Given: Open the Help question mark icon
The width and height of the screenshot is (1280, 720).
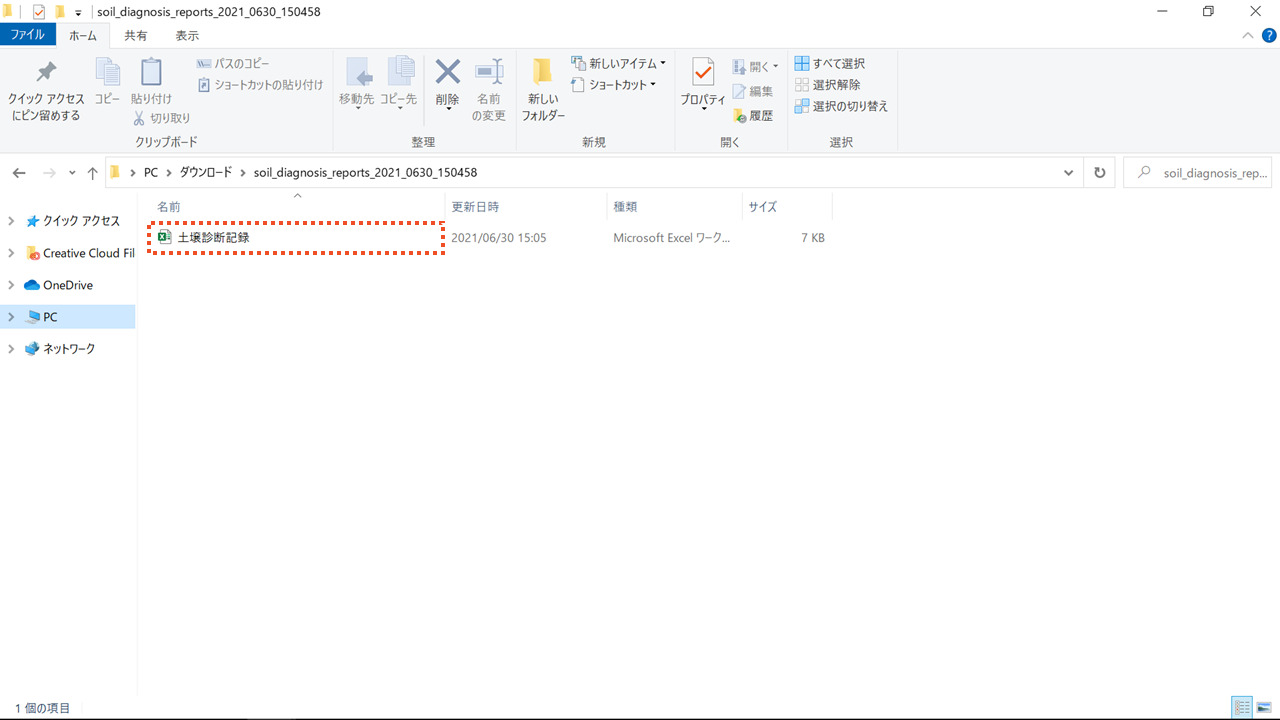Looking at the screenshot, I should (1269, 35).
